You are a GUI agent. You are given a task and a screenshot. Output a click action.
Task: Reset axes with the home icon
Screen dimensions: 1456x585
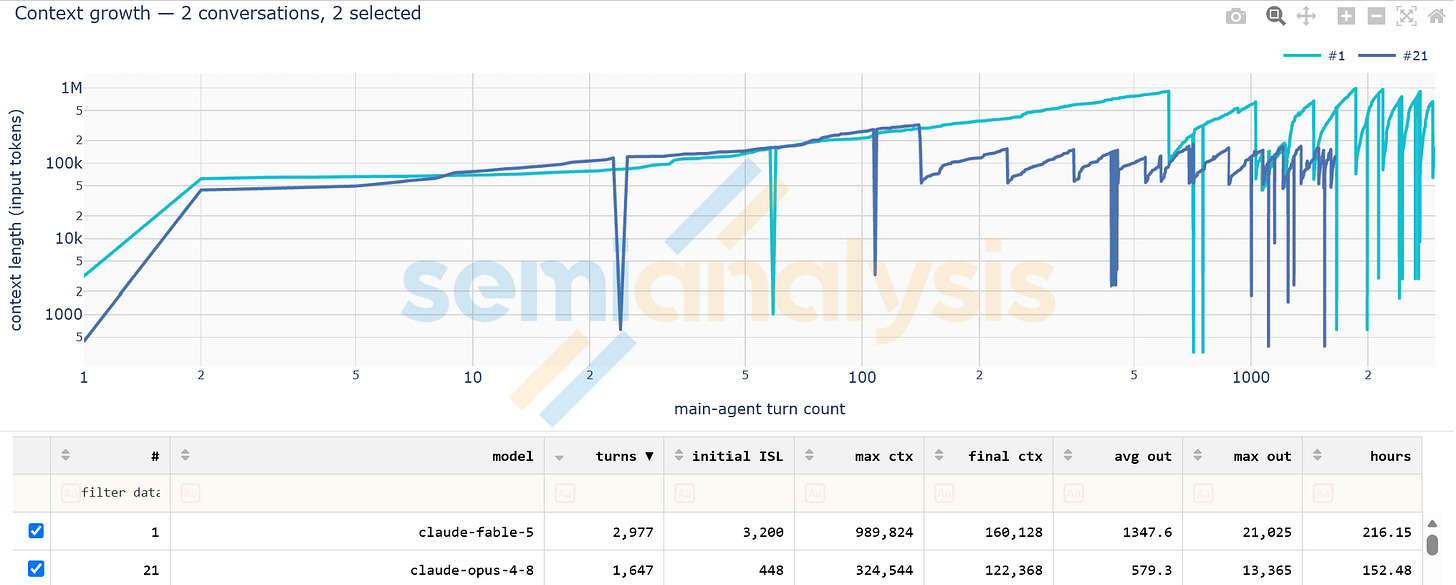[1436, 16]
